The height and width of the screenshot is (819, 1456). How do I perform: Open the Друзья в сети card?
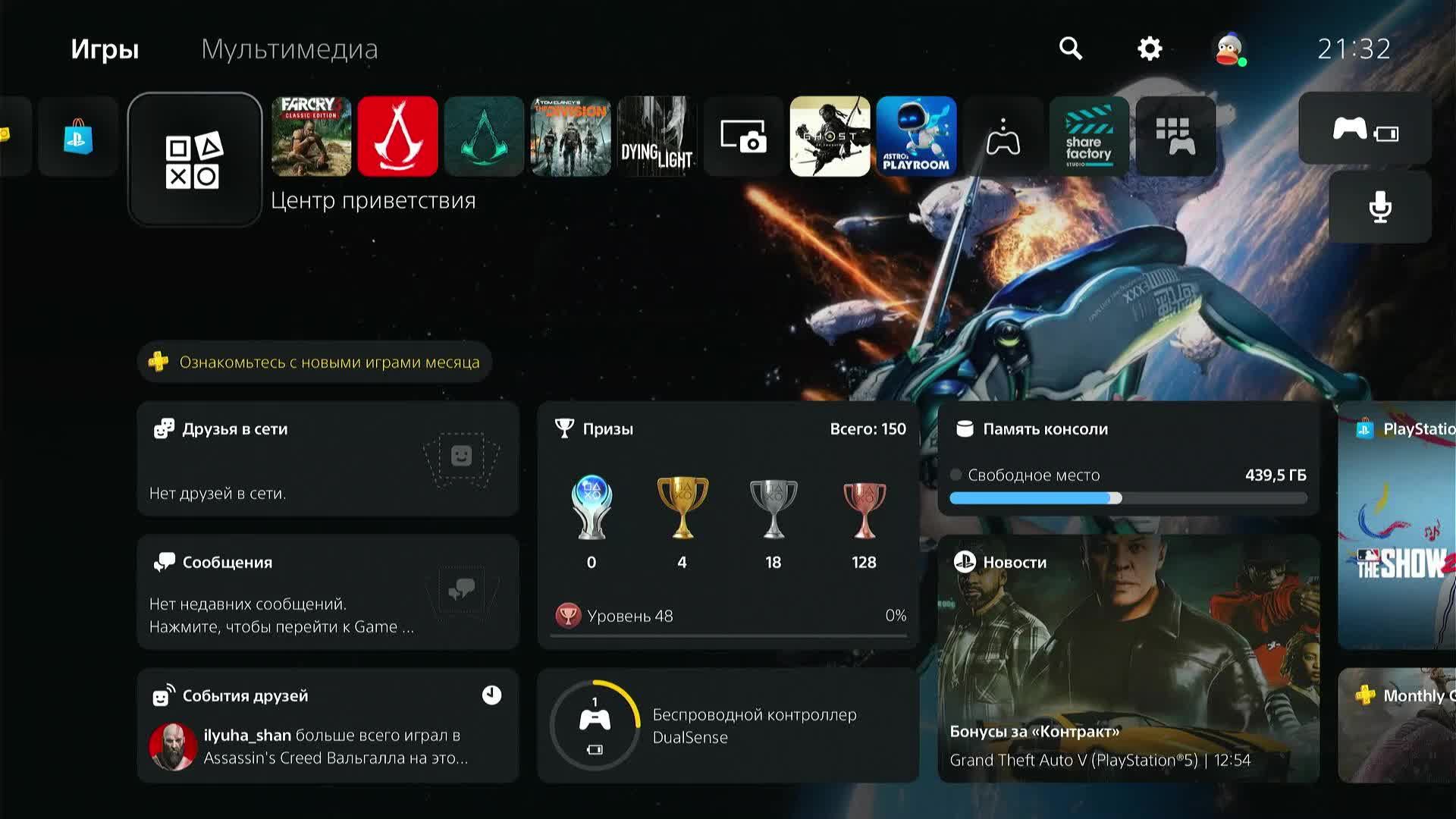point(328,459)
